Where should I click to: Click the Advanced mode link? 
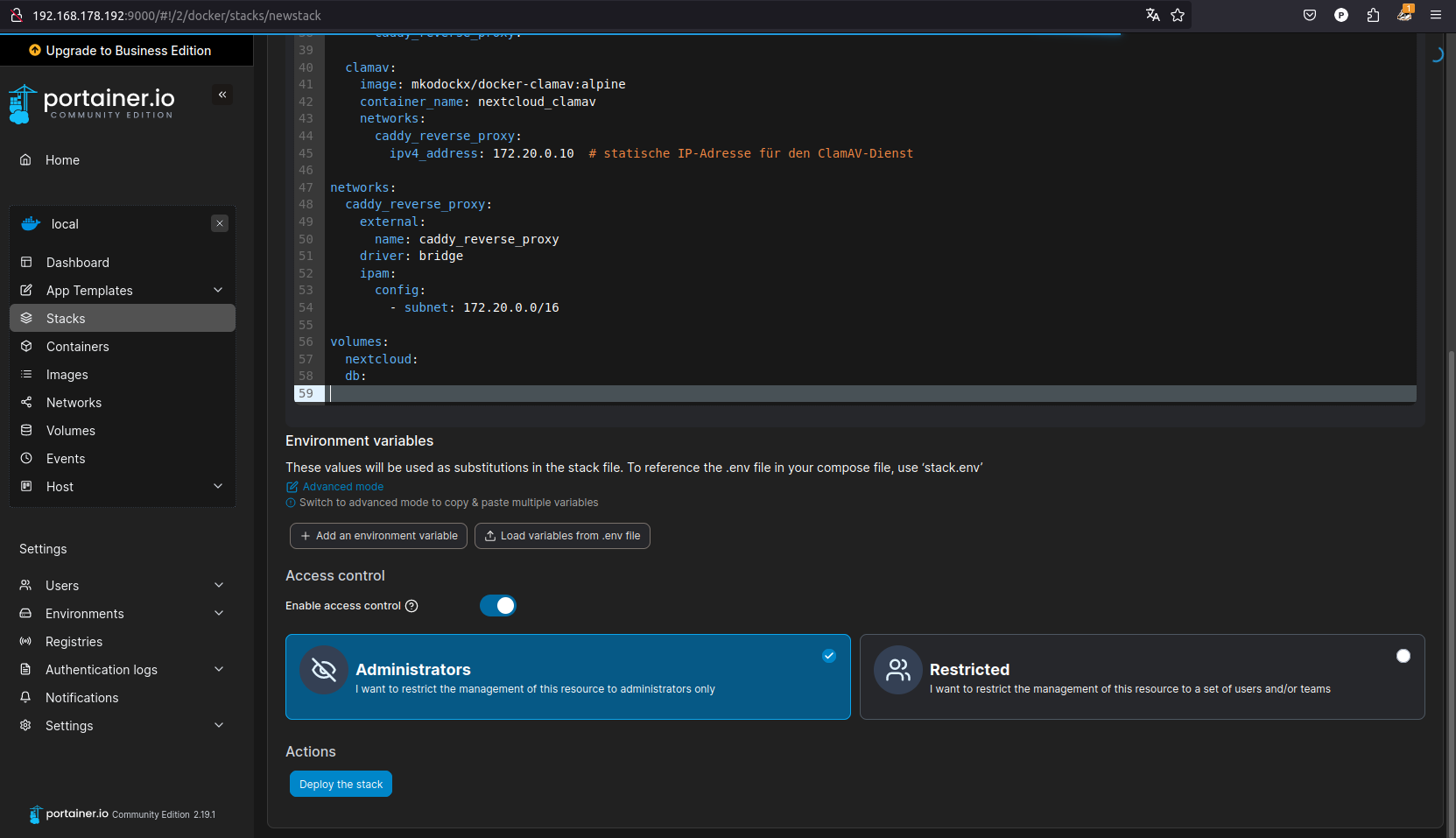click(x=342, y=487)
